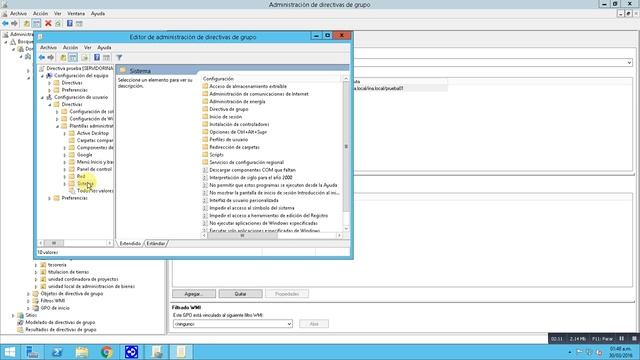Go back using the editor's blue back arrow
640x360 pixels.
(x=42, y=58)
